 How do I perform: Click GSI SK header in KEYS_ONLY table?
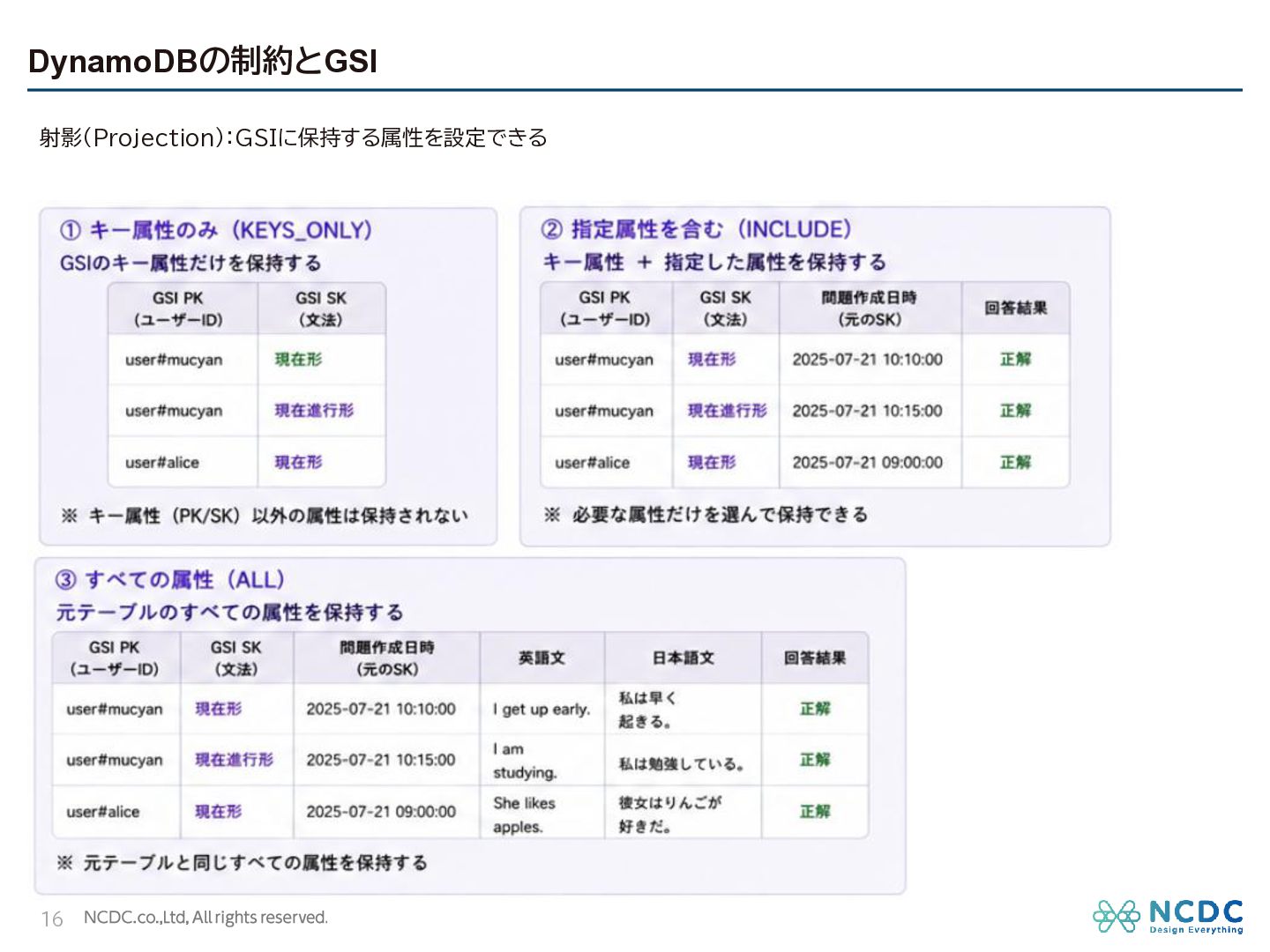click(321, 309)
